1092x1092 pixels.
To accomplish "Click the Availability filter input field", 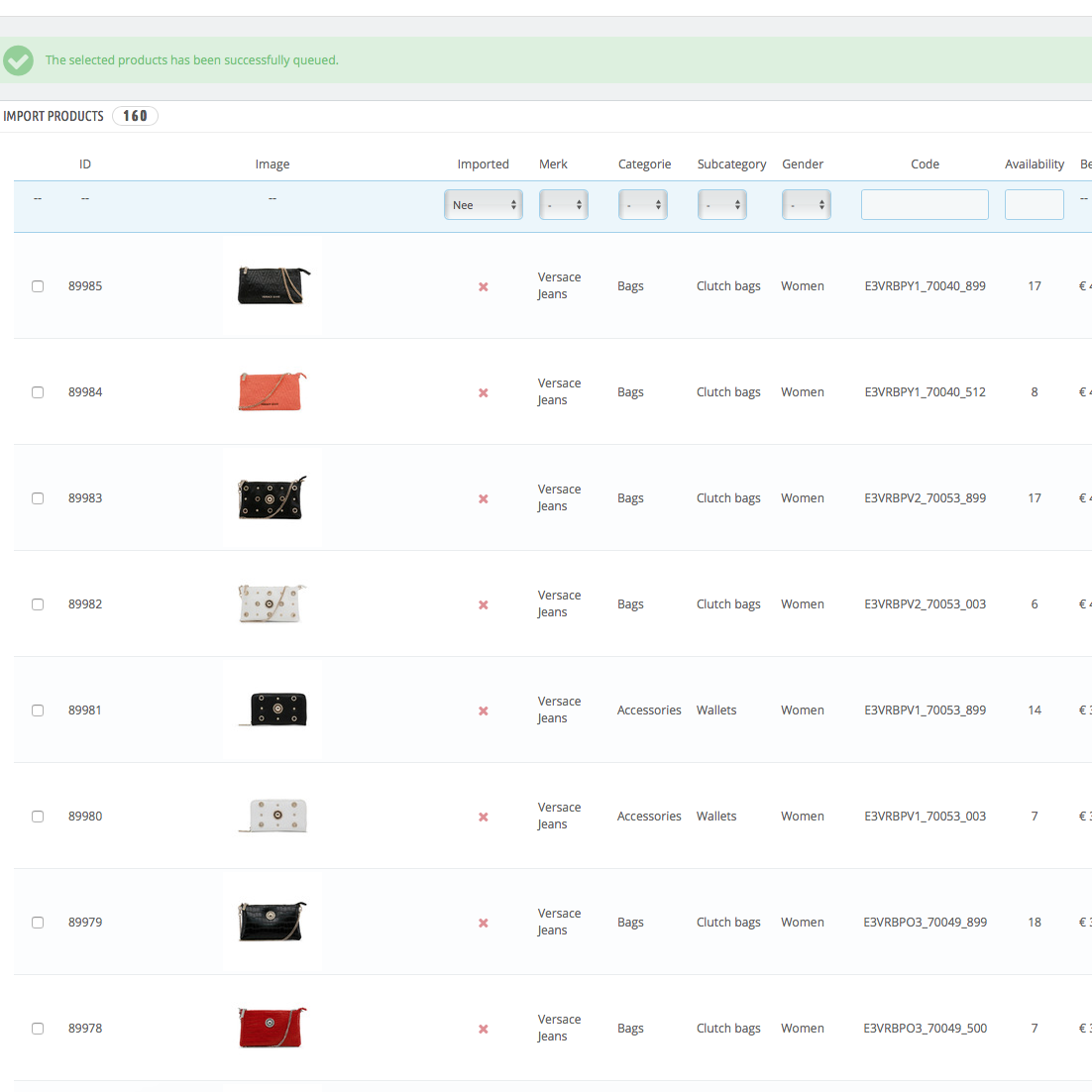I will pos(1035,205).
